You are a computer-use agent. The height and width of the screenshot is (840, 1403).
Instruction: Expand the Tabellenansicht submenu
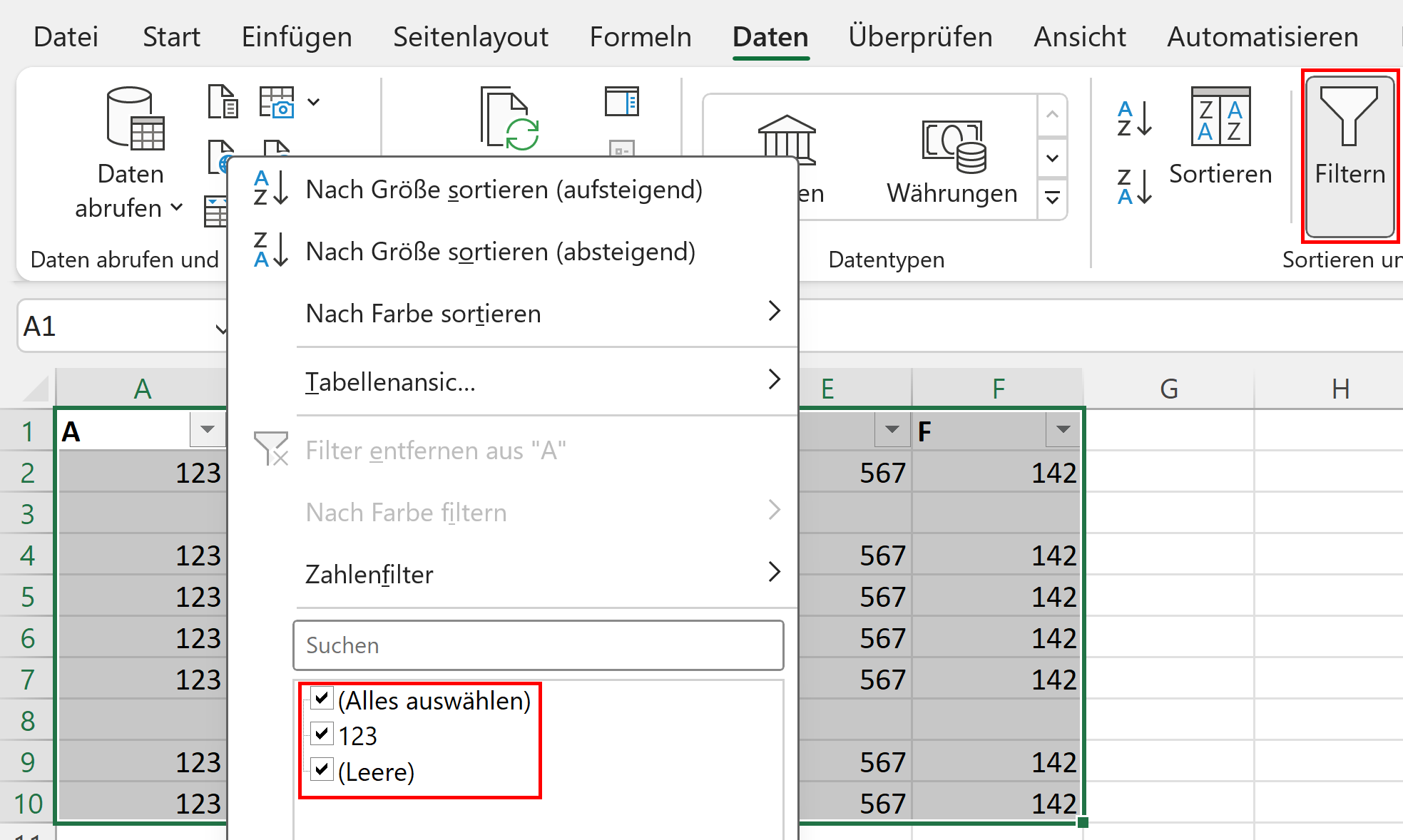[775, 379]
